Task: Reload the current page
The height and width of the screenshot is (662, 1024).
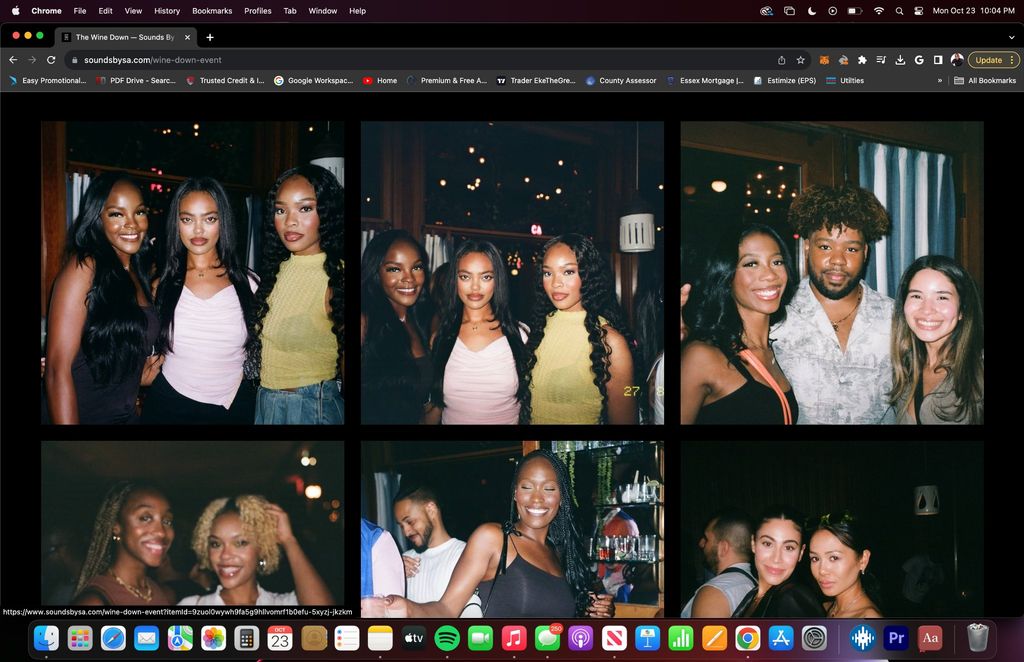Action: [x=51, y=60]
